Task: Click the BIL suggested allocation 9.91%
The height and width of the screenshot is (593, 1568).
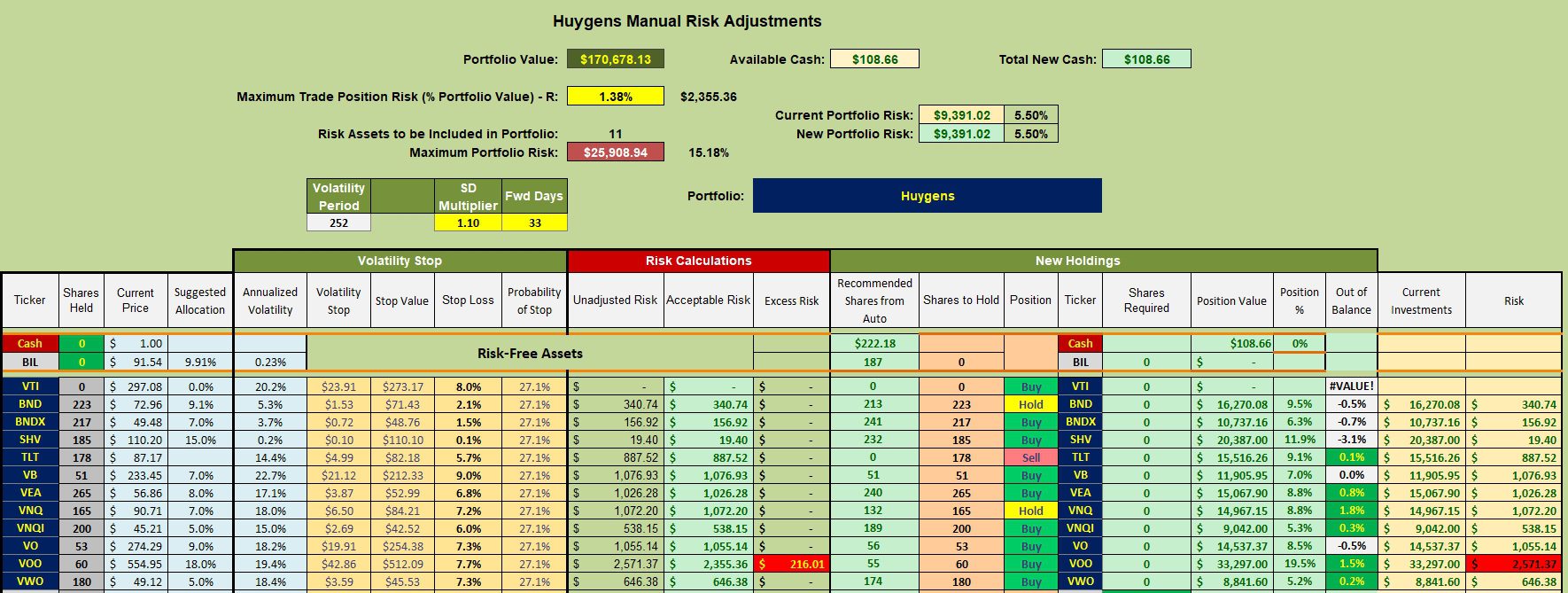Action: pos(200,362)
